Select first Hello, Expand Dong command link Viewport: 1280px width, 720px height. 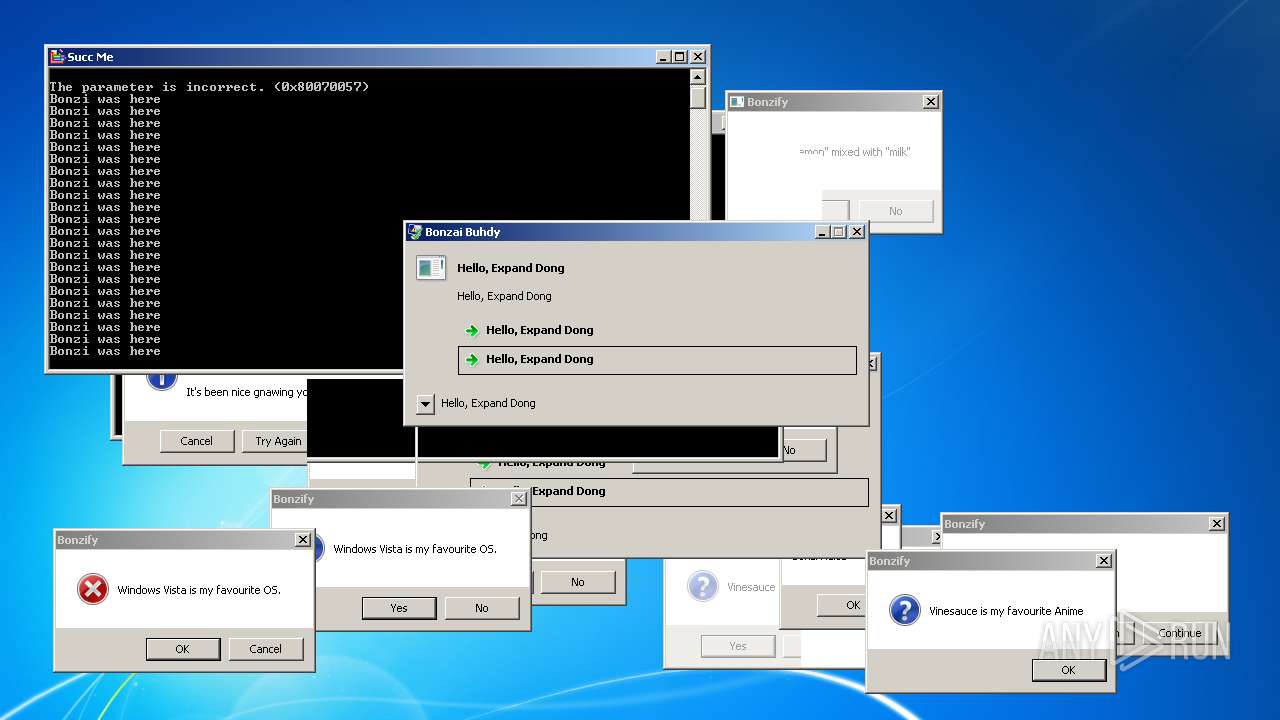click(657, 331)
